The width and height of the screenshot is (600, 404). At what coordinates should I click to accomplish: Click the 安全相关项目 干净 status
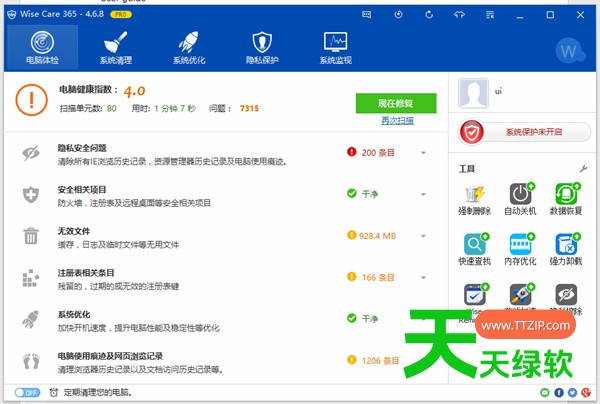click(x=370, y=194)
